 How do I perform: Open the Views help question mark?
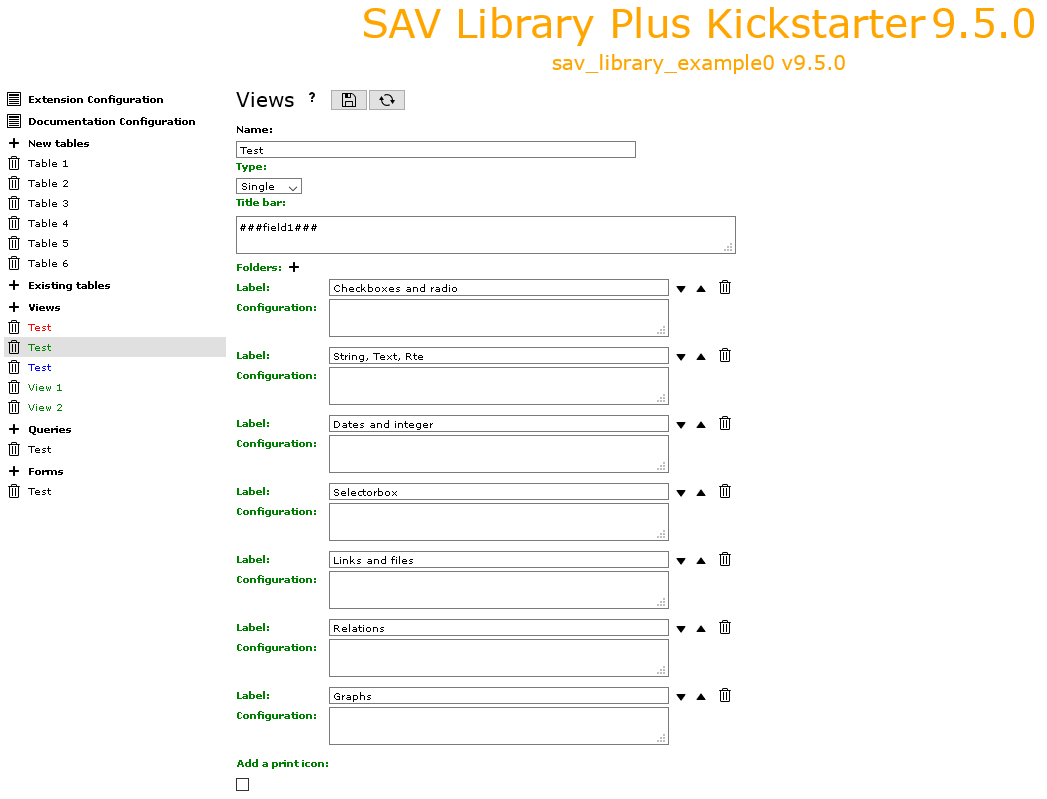coord(312,97)
